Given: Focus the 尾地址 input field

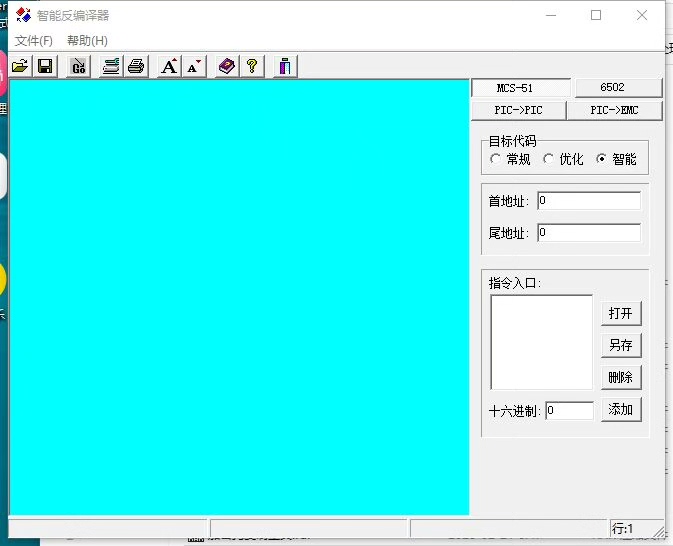Looking at the screenshot, I should click(589, 233).
